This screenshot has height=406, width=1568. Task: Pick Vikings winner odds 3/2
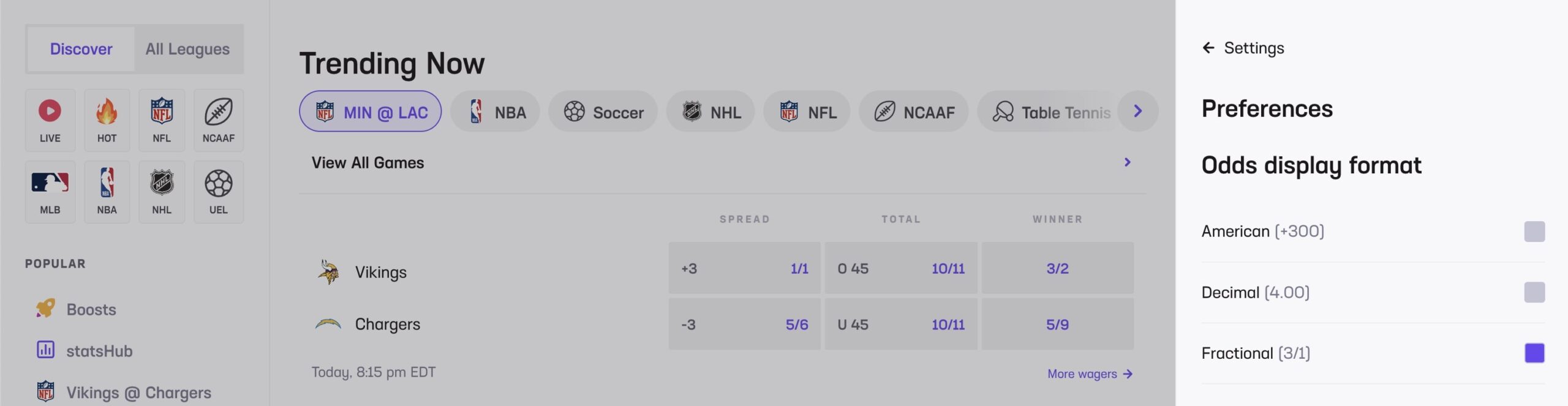1057,268
